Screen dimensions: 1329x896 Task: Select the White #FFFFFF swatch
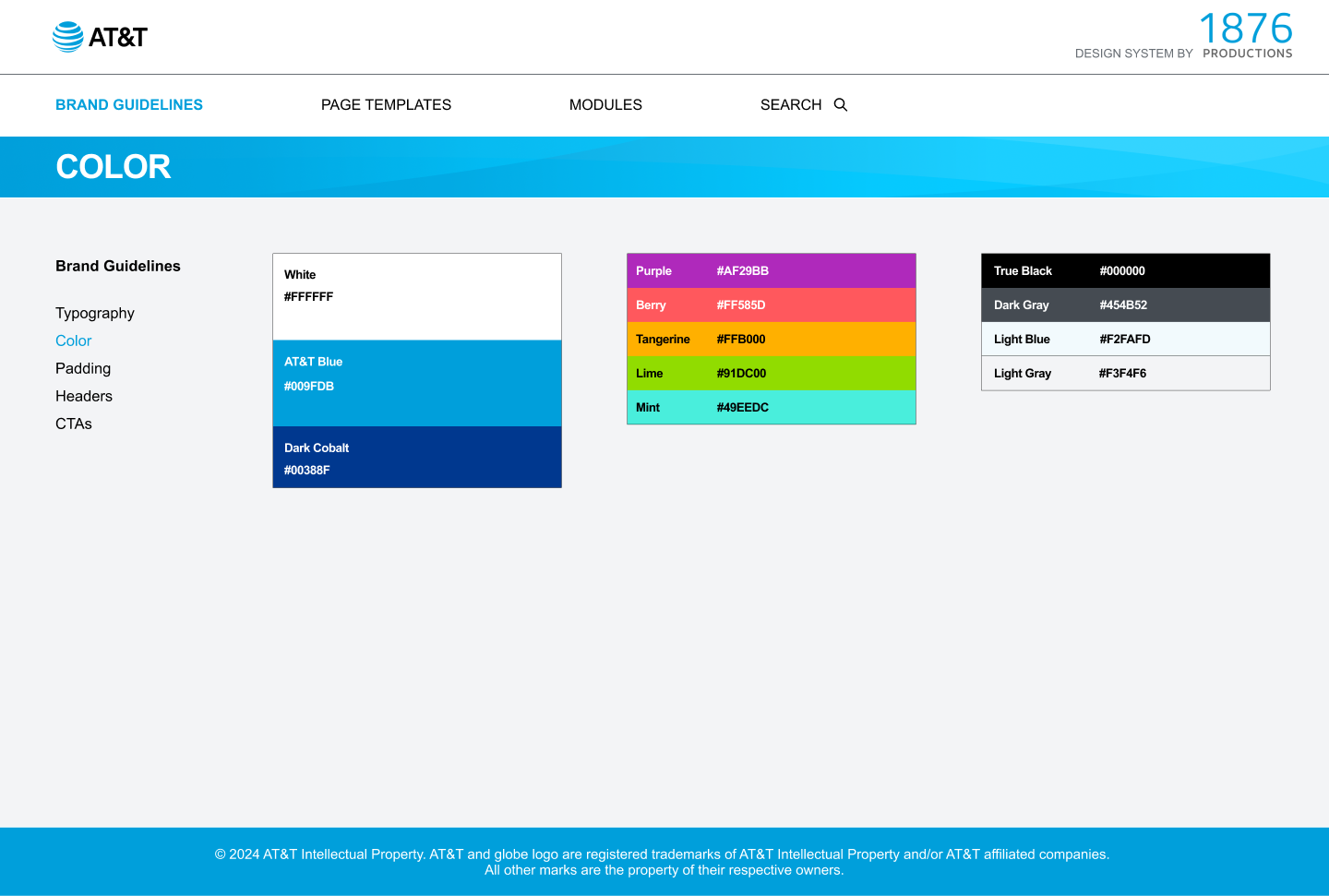417,297
